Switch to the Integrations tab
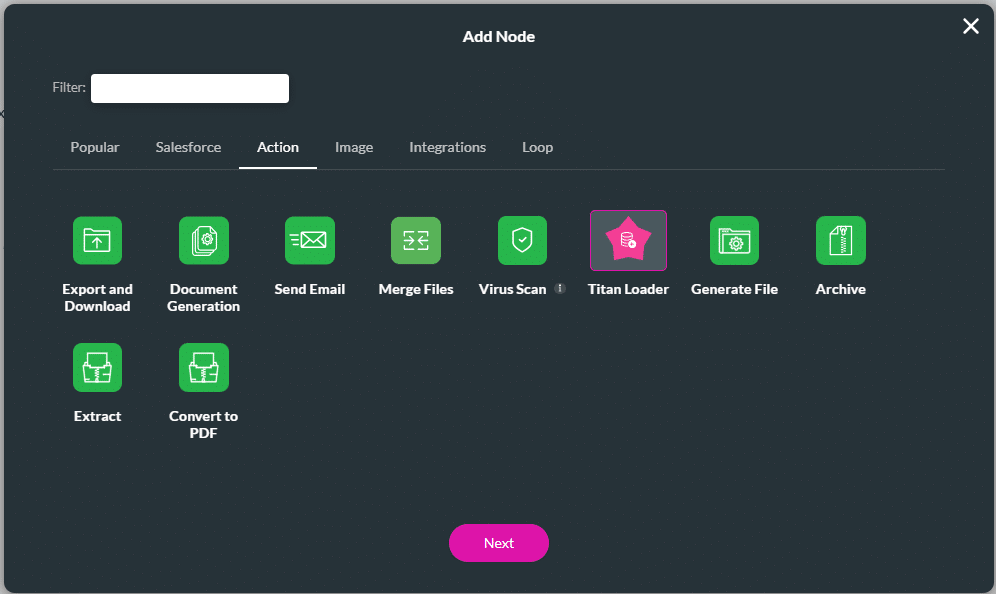The width and height of the screenshot is (996, 594). coord(447,147)
